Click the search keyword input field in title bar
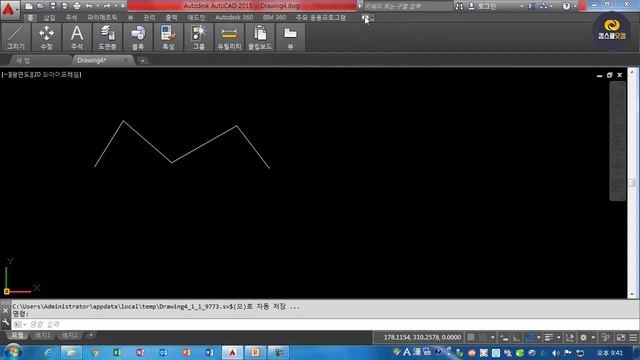 [408, 6]
